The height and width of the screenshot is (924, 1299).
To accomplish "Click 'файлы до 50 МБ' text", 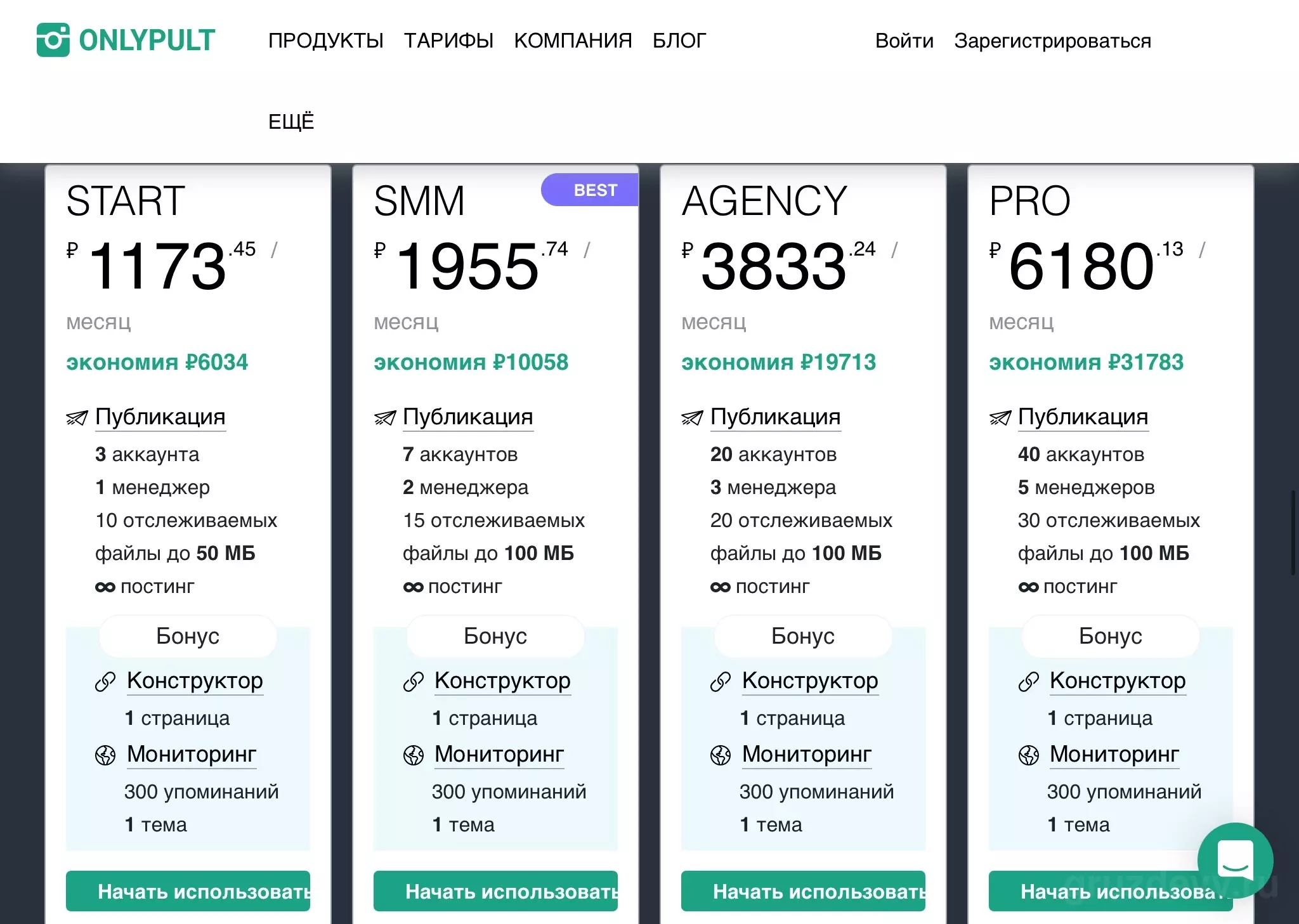I will pos(175,554).
